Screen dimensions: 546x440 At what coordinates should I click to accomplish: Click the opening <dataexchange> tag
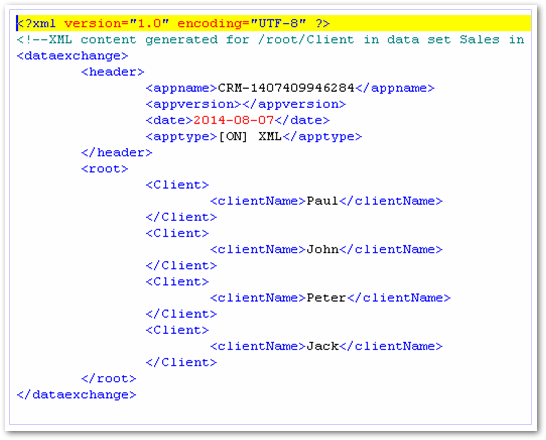click(x=72, y=56)
